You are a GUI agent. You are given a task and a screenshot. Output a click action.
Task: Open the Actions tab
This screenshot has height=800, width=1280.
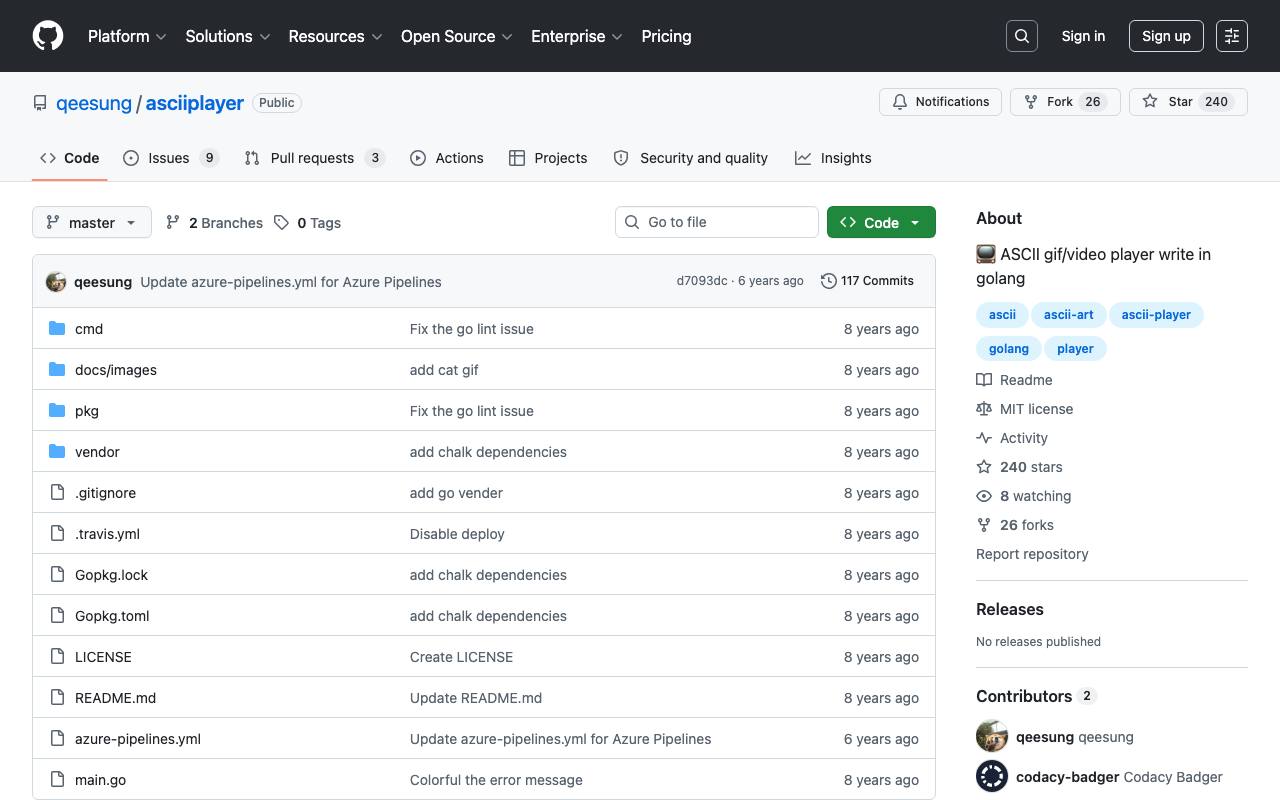(447, 158)
